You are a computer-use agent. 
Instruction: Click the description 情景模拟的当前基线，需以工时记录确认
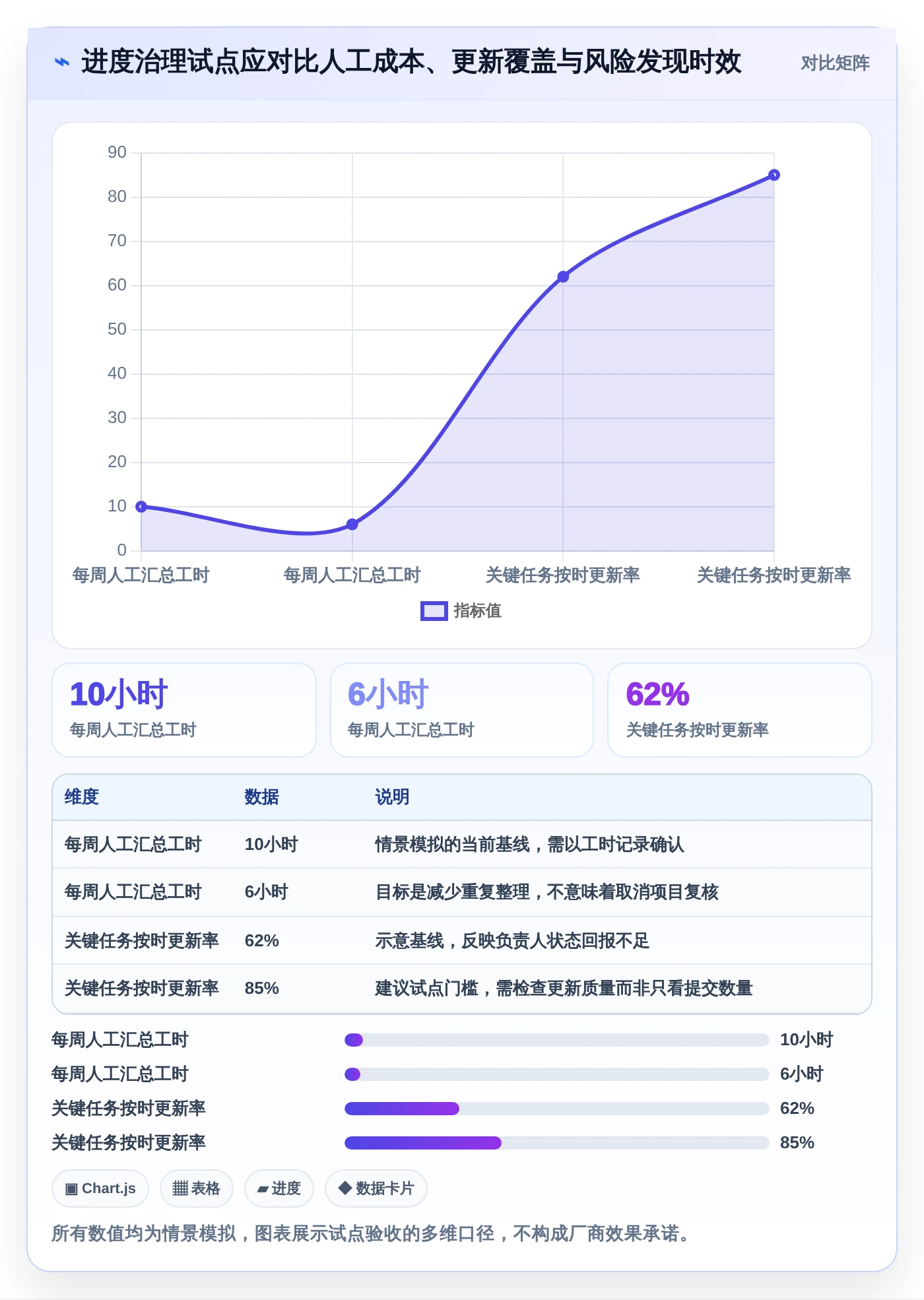click(x=530, y=845)
